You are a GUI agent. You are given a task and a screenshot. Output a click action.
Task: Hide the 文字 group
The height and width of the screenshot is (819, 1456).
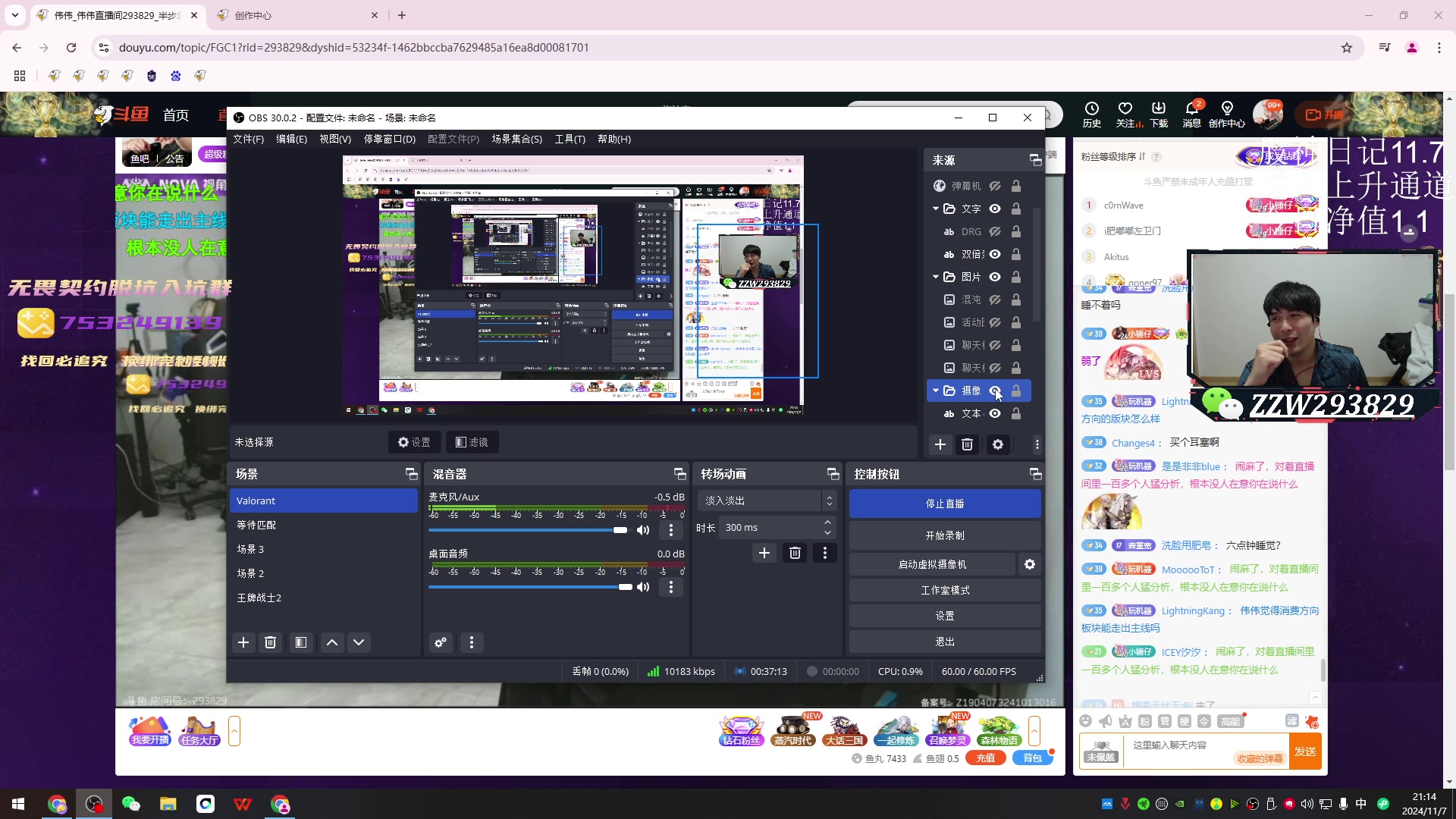995,209
